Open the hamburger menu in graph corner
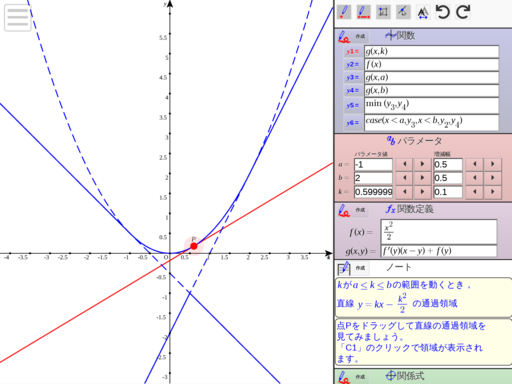 (x=17, y=18)
